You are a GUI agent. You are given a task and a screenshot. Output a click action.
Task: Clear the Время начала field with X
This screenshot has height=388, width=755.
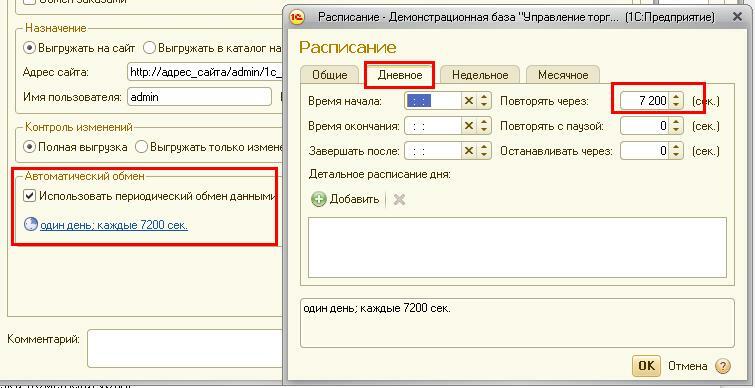click(x=469, y=101)
